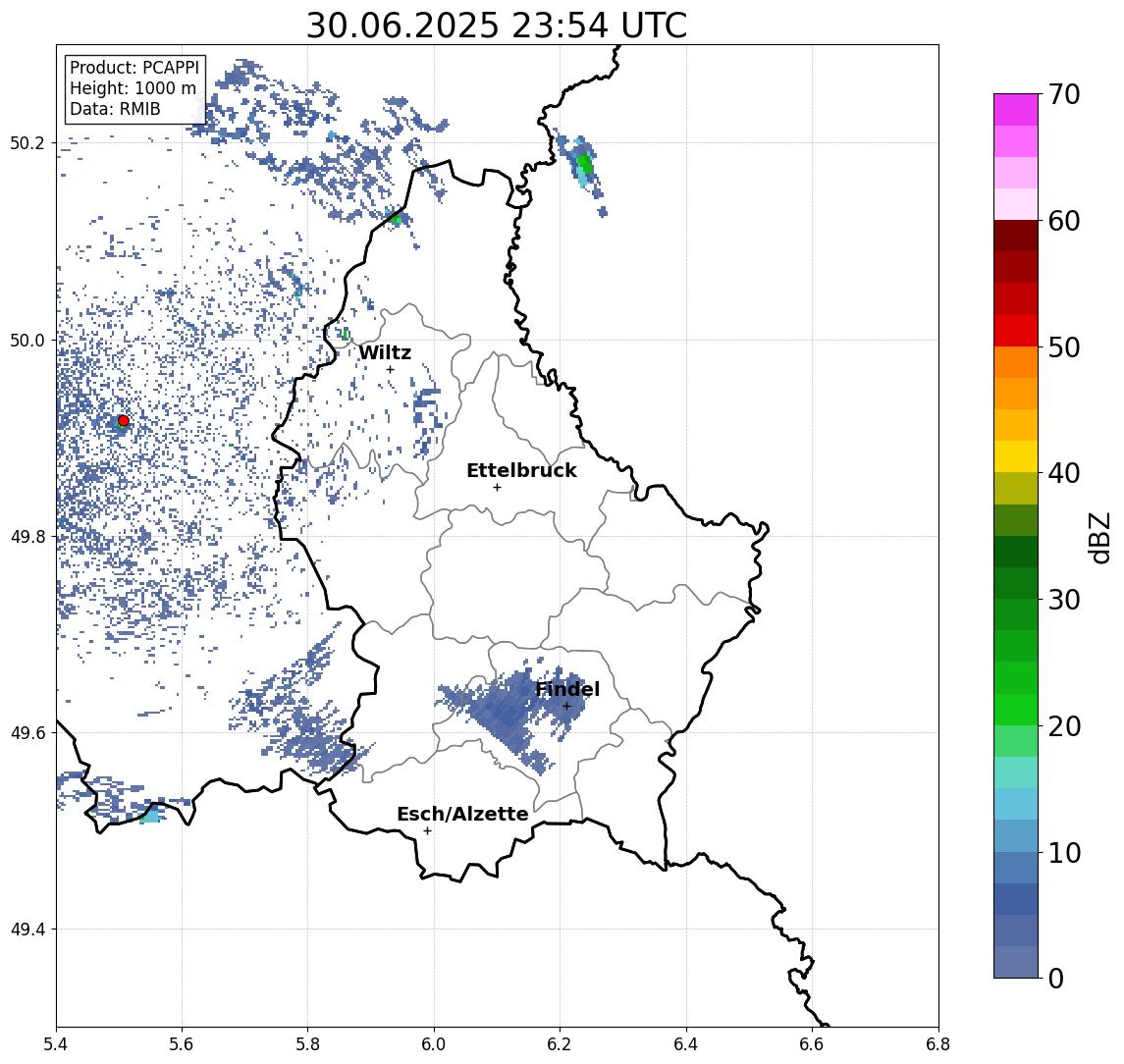Click the cross marker below Wiltz

[390, 369]
